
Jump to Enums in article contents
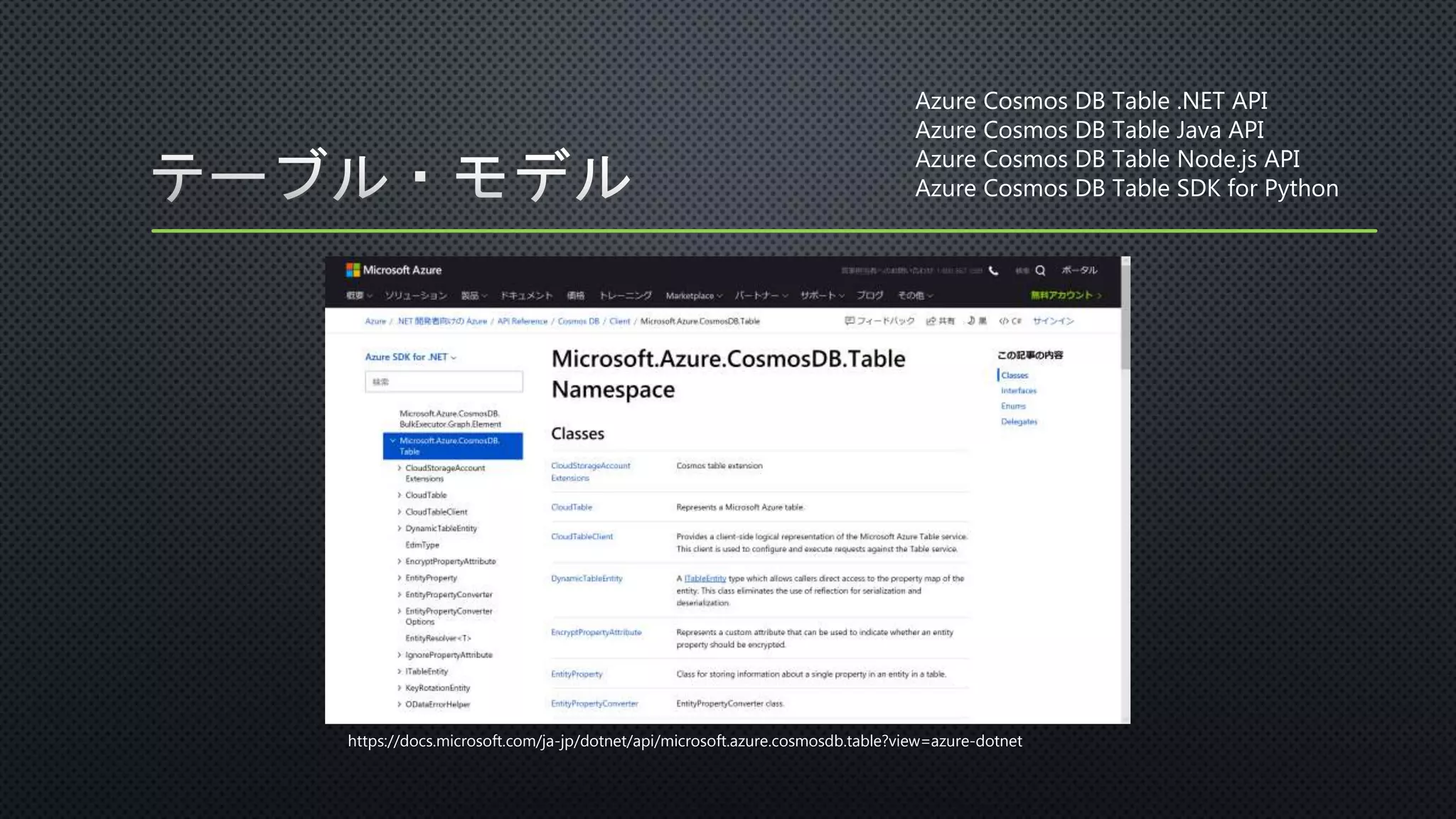tap(1013, 406)
